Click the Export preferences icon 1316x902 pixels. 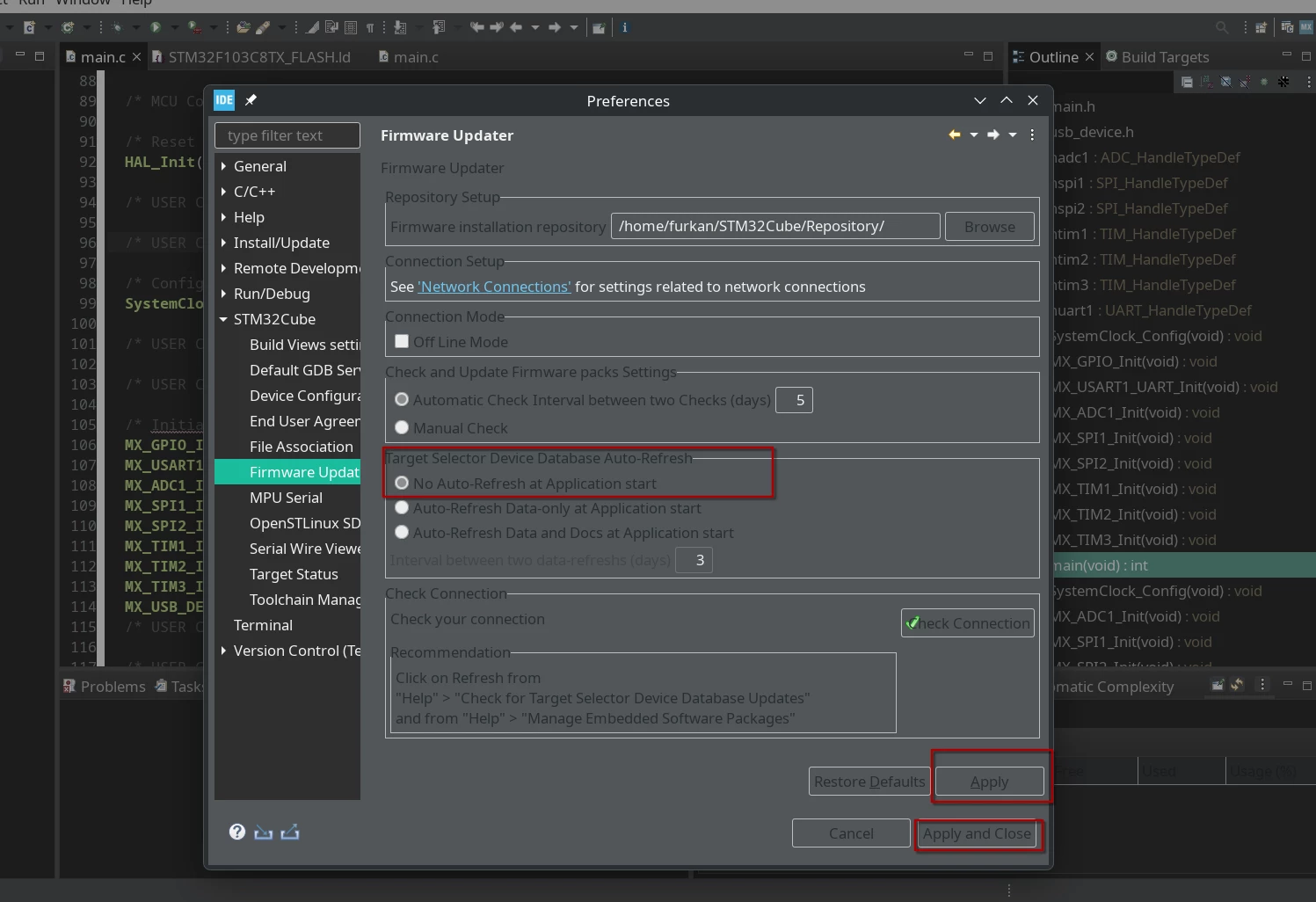[290, 832]
